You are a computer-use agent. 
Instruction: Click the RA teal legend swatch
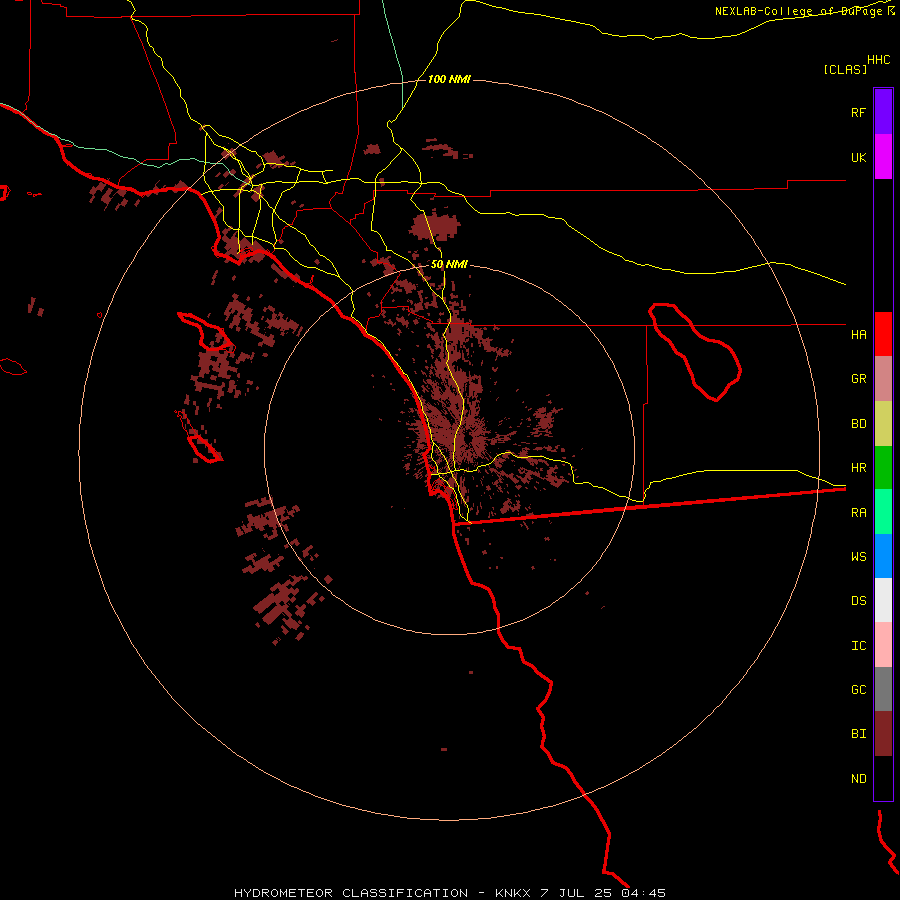883,512
